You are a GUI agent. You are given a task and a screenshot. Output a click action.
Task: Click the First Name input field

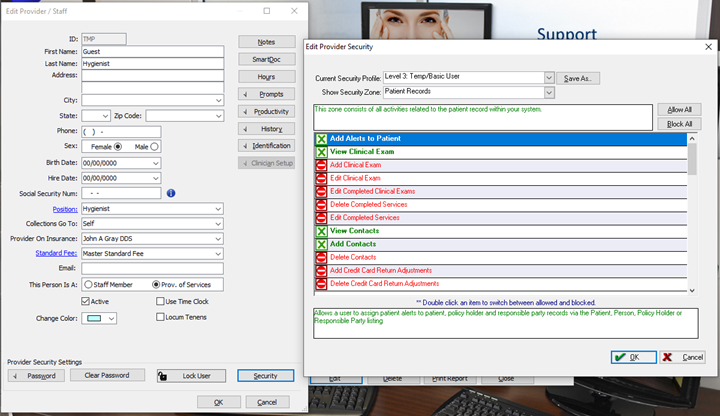(152, 51)
